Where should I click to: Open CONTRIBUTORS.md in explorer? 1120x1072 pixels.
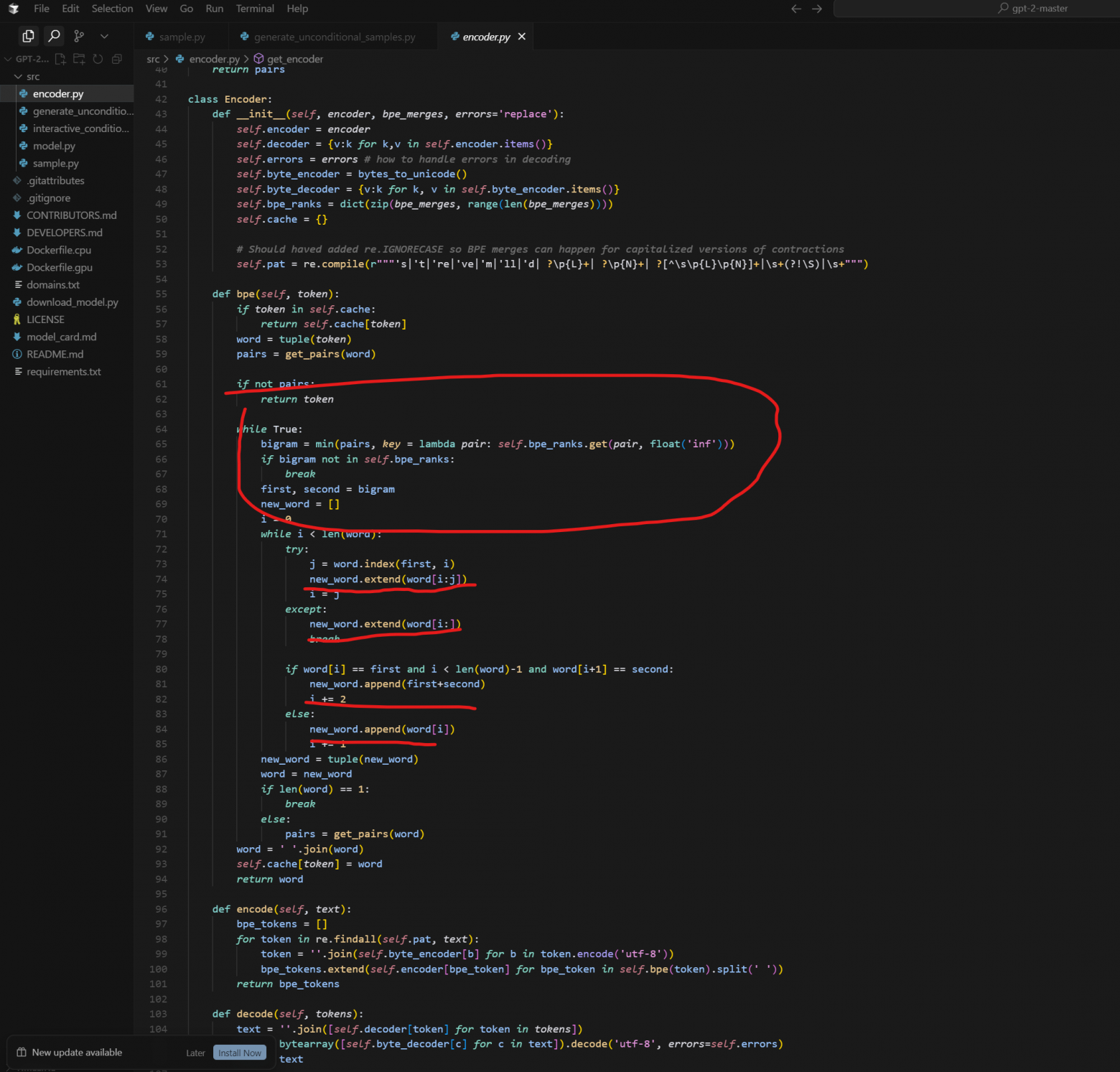[x=67, y=215]
